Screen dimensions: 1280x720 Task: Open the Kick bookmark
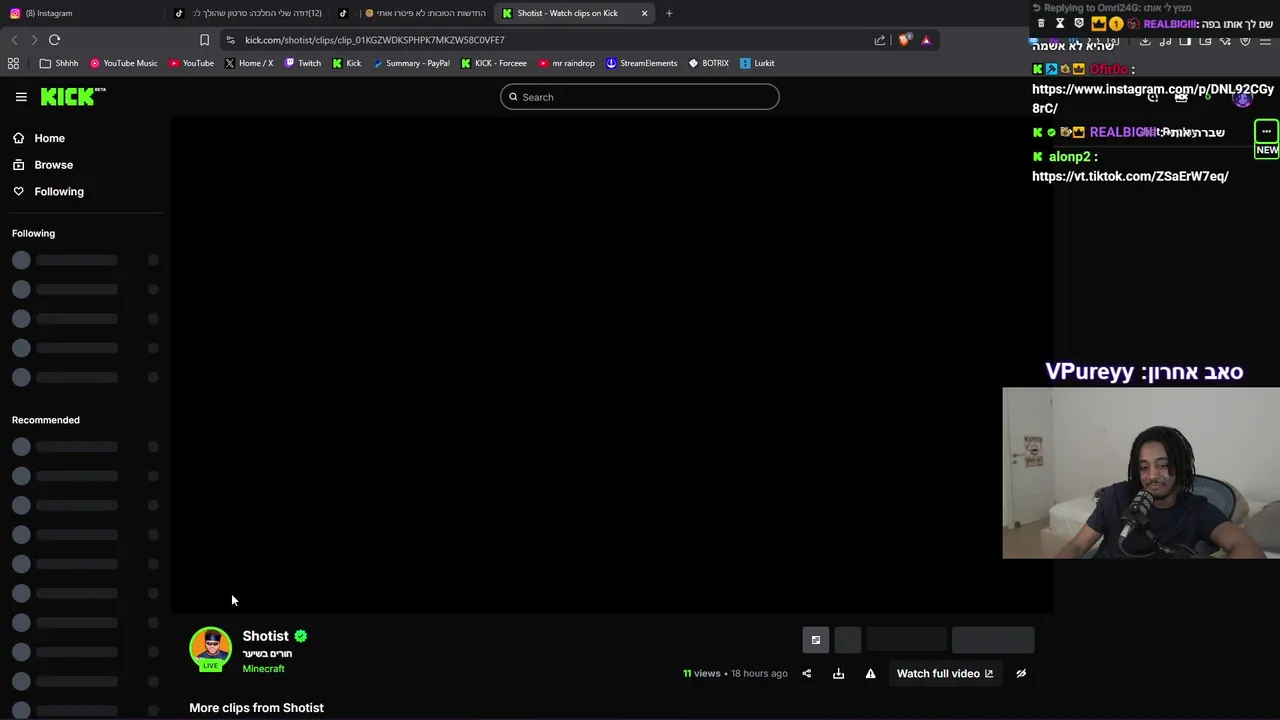(x=347, y=63)
